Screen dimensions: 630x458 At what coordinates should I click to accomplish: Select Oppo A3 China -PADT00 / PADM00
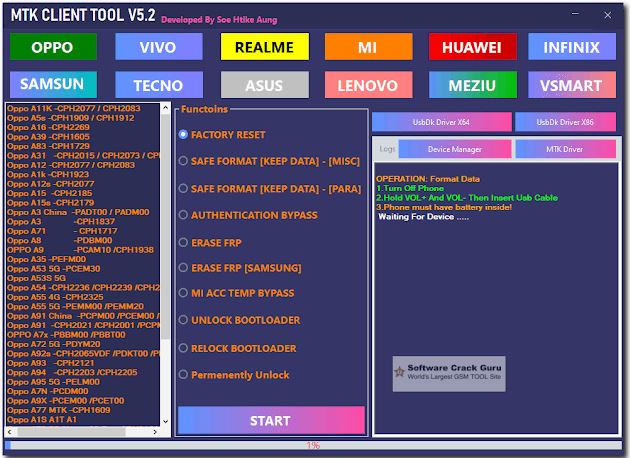78,212
